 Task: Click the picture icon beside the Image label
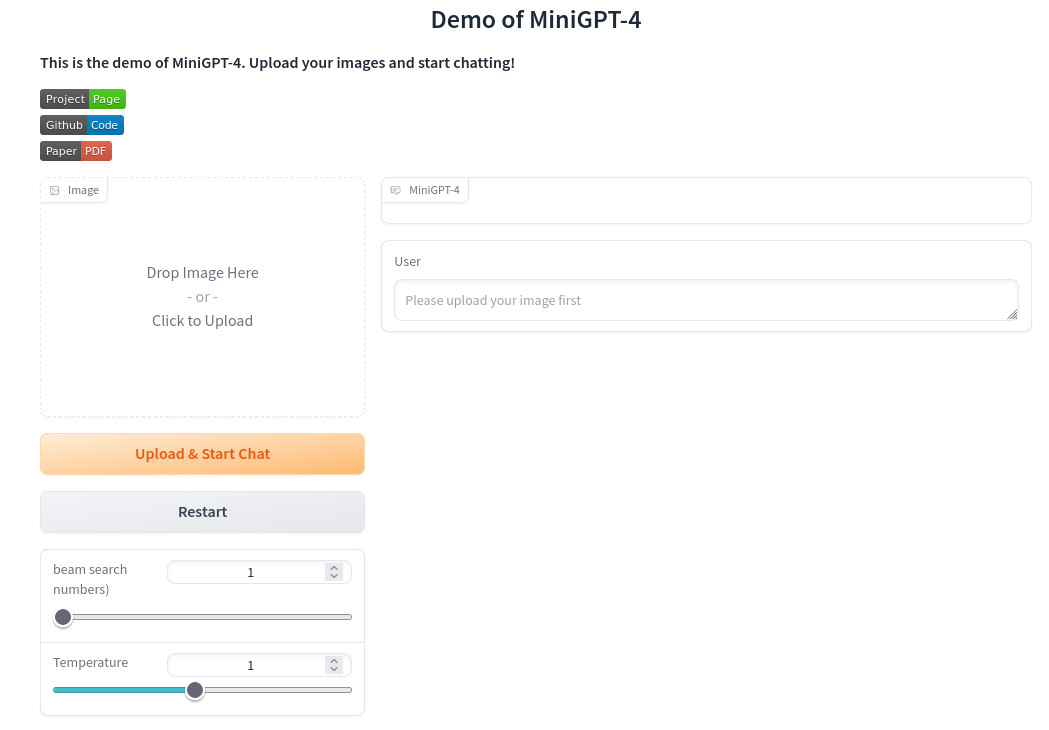(x=55, y=190)
